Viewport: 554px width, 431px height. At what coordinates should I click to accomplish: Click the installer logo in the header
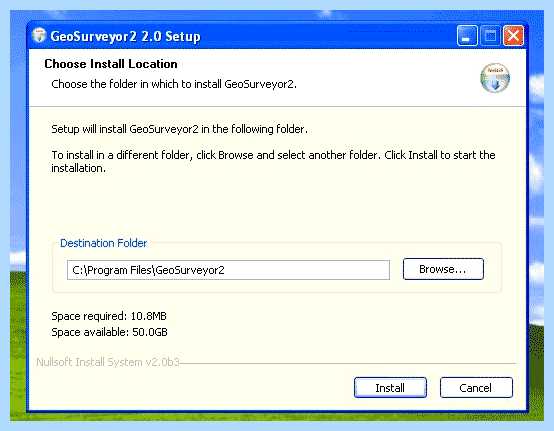click(x=495, y=78)
